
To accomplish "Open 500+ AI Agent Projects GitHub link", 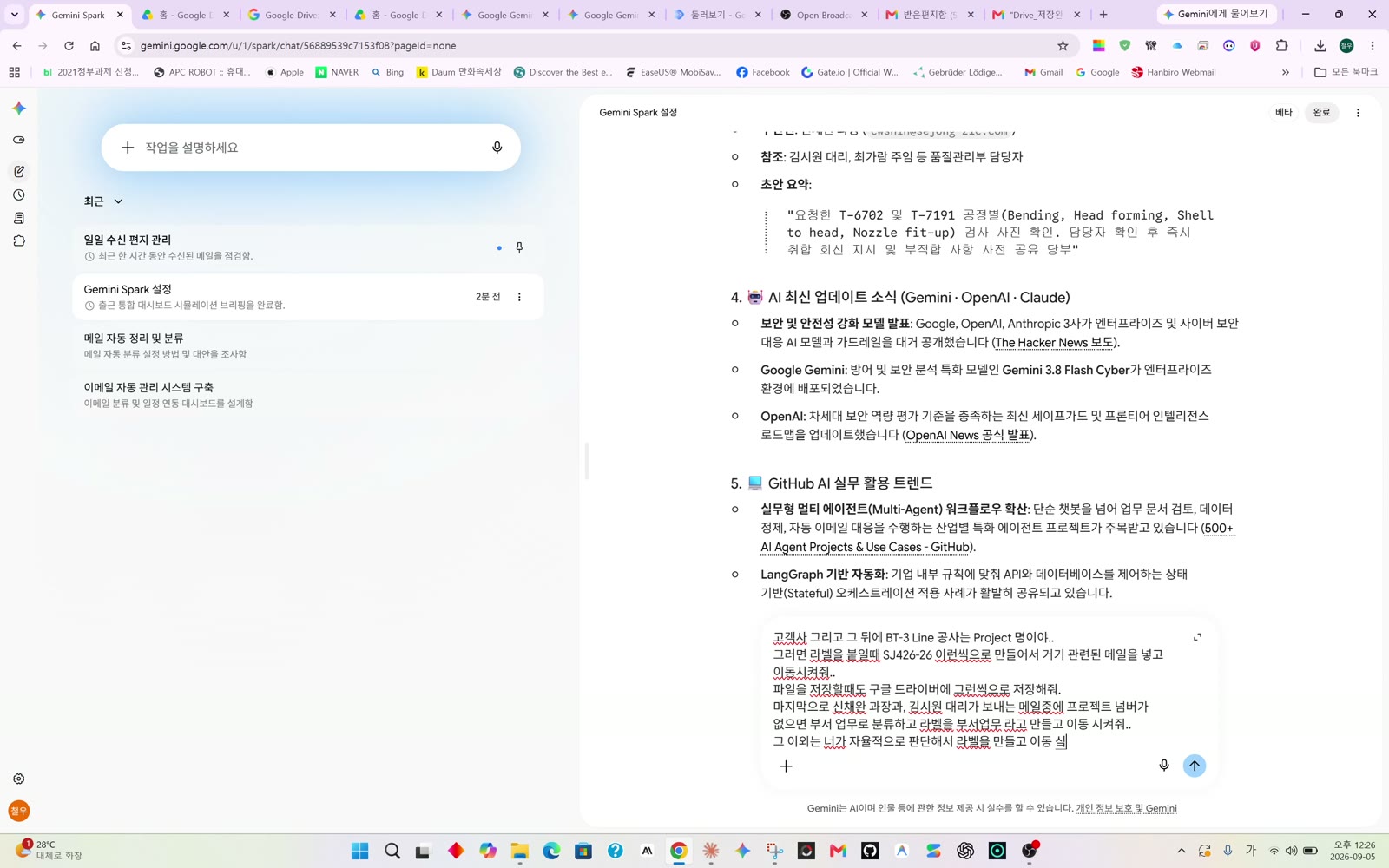I will click(x=997, y=537).
